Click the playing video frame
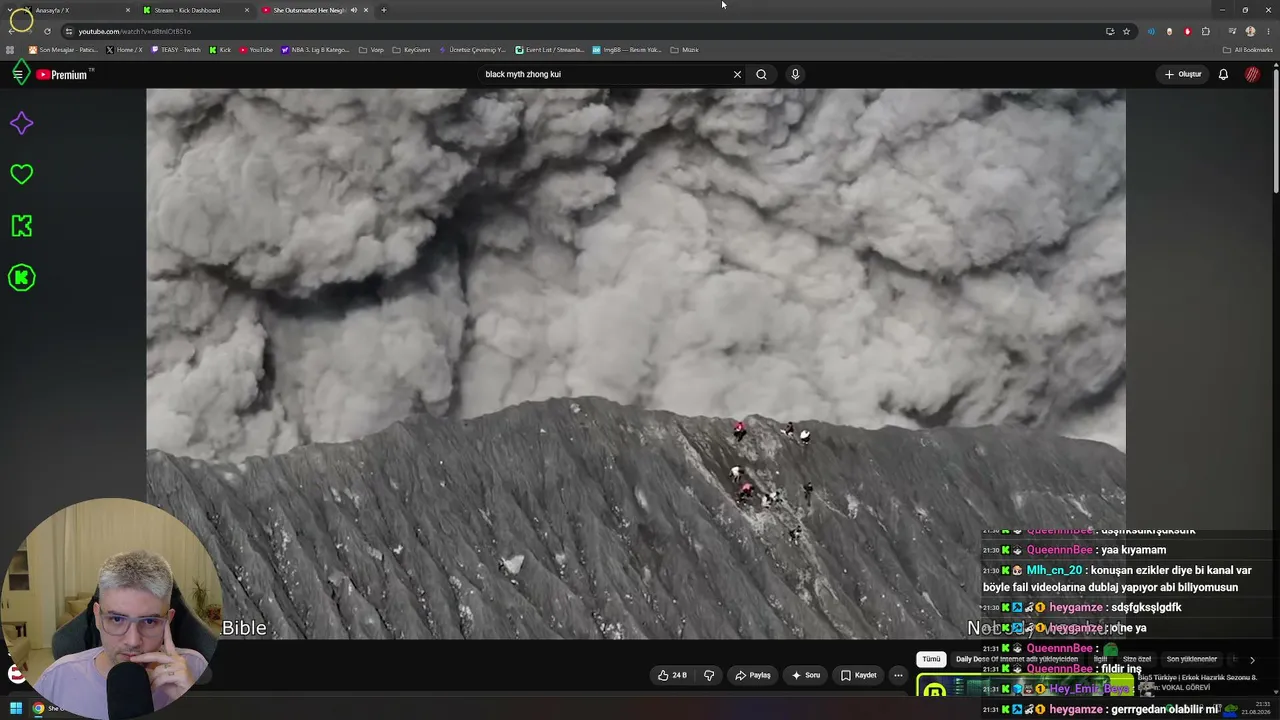This screenshot has width=1280, height=720. point(636,363)
